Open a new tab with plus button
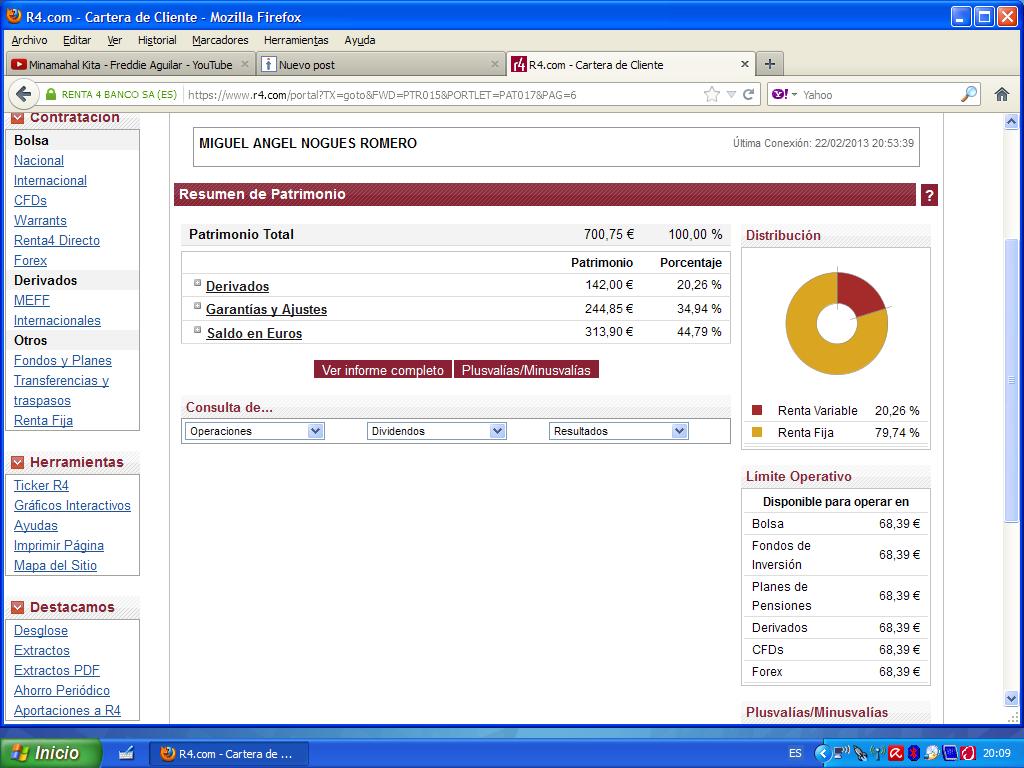Screen dimensions: 1024x768 [x=769, y=64]
